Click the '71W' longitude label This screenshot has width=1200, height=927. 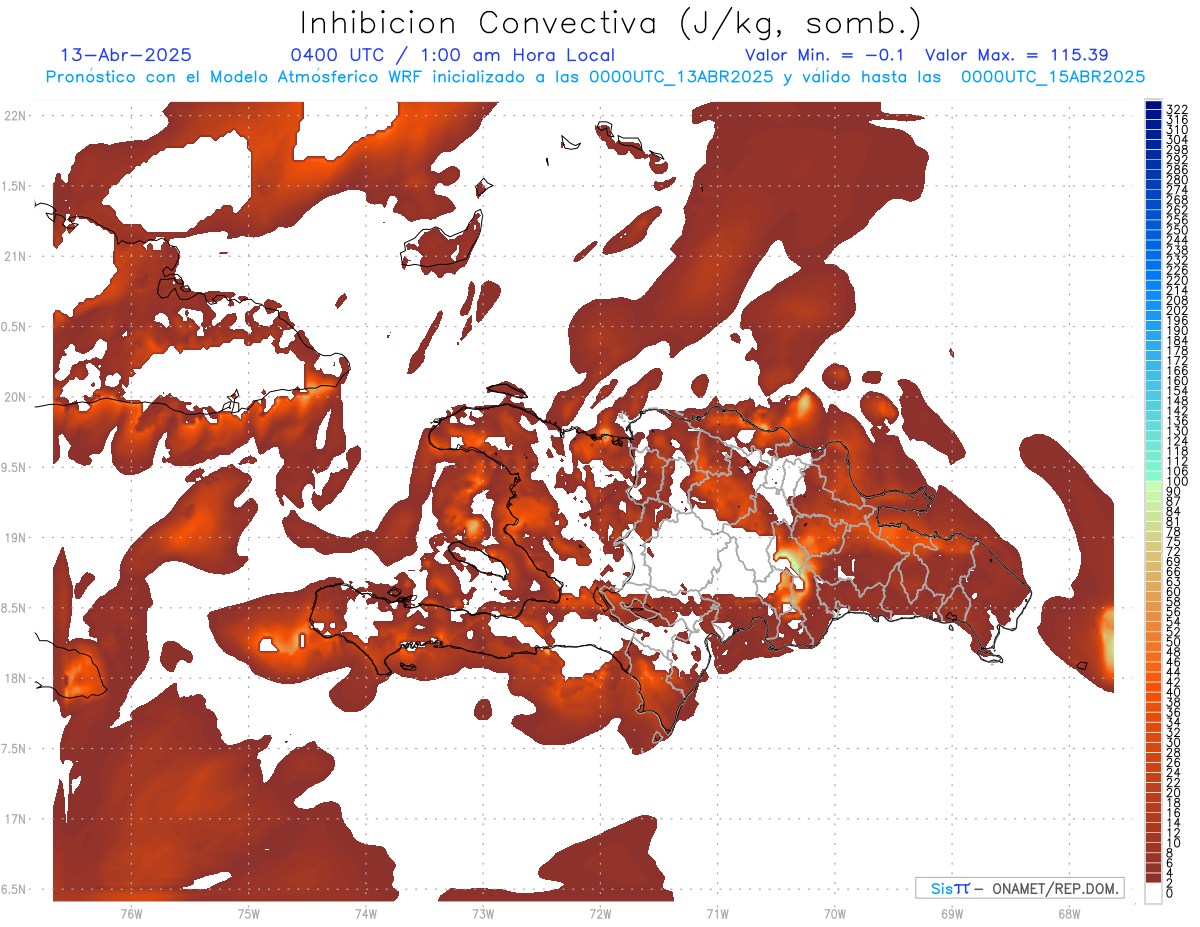(x=717, y=913)
